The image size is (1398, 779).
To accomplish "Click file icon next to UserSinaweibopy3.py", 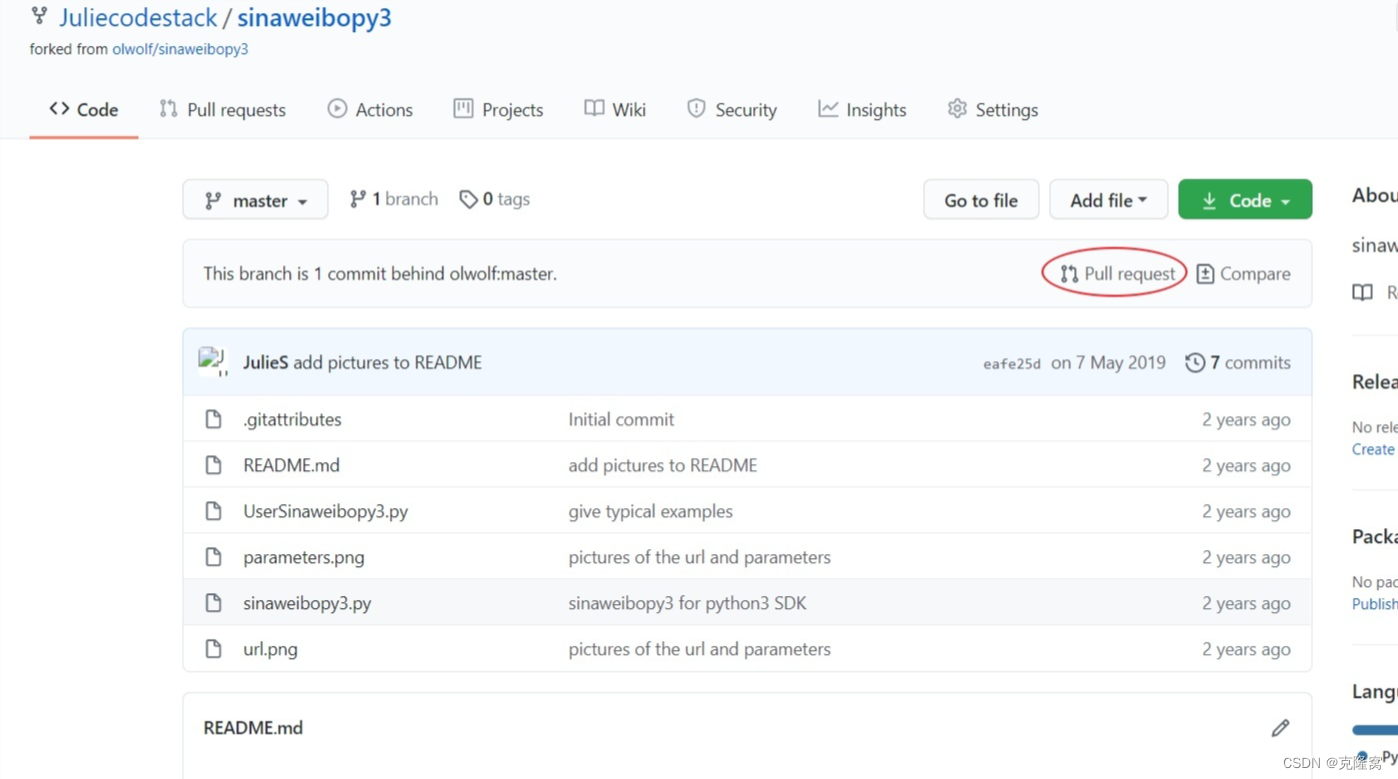I will point(213,512).
